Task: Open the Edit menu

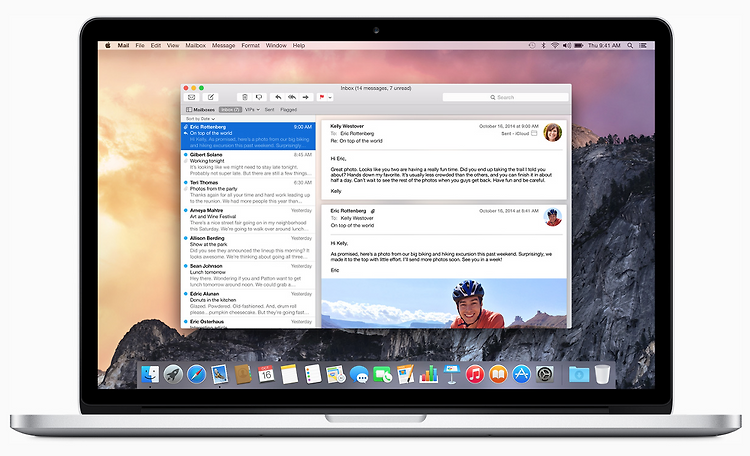Action: tap(155, 45)
